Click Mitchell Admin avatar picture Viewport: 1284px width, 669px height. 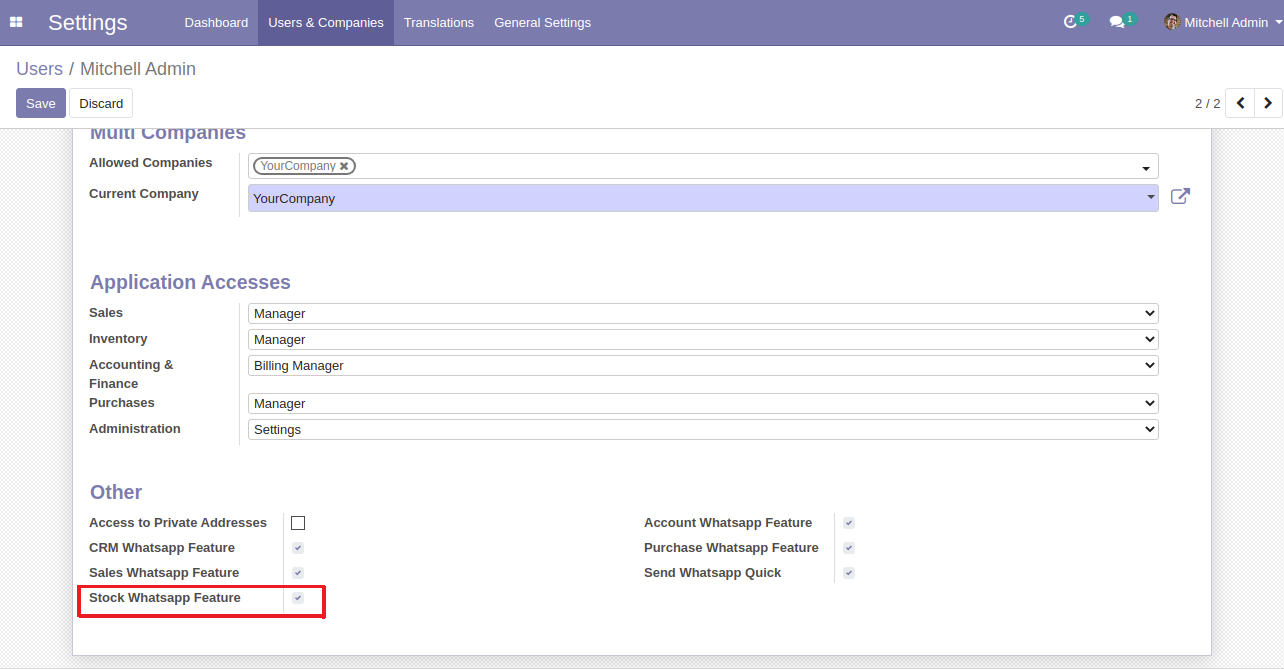[1172, 22]
